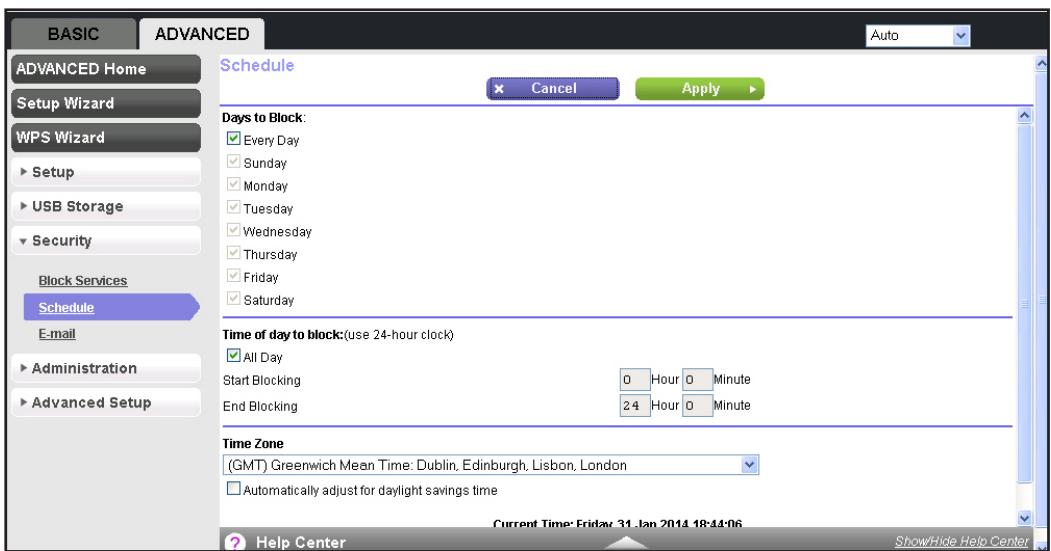Click the End Blocking minute field
This screenshot has width=1051, height=551.
pyautogui.click(x=697, y=406)
